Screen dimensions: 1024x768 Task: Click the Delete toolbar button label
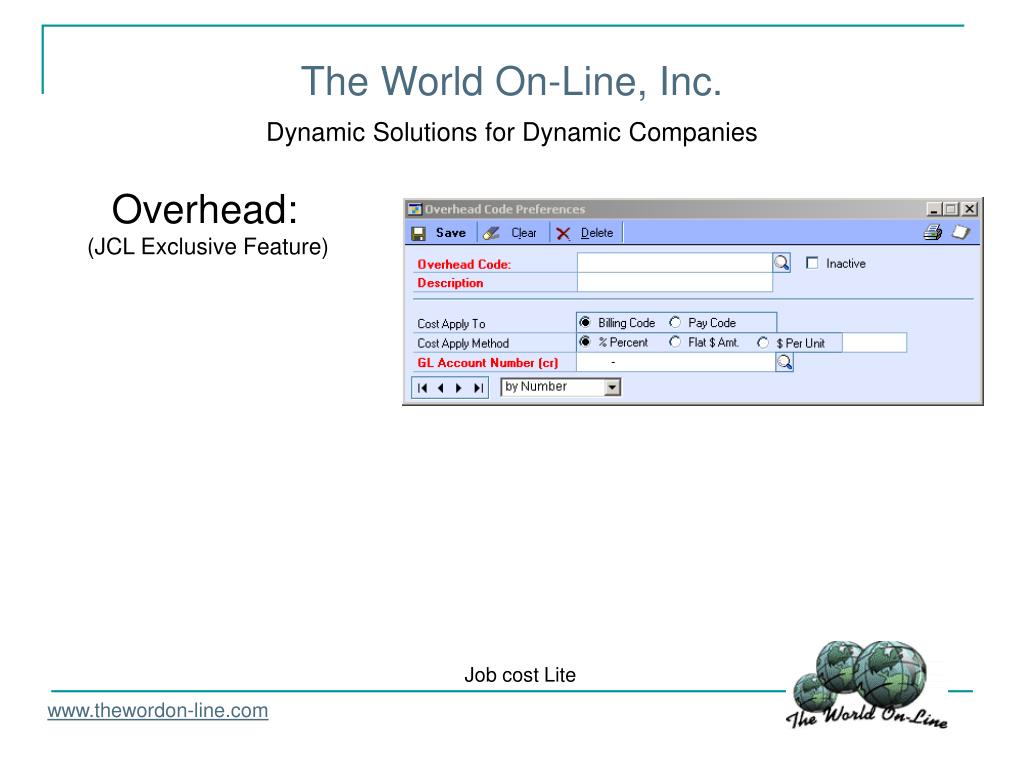coord(597,232)
